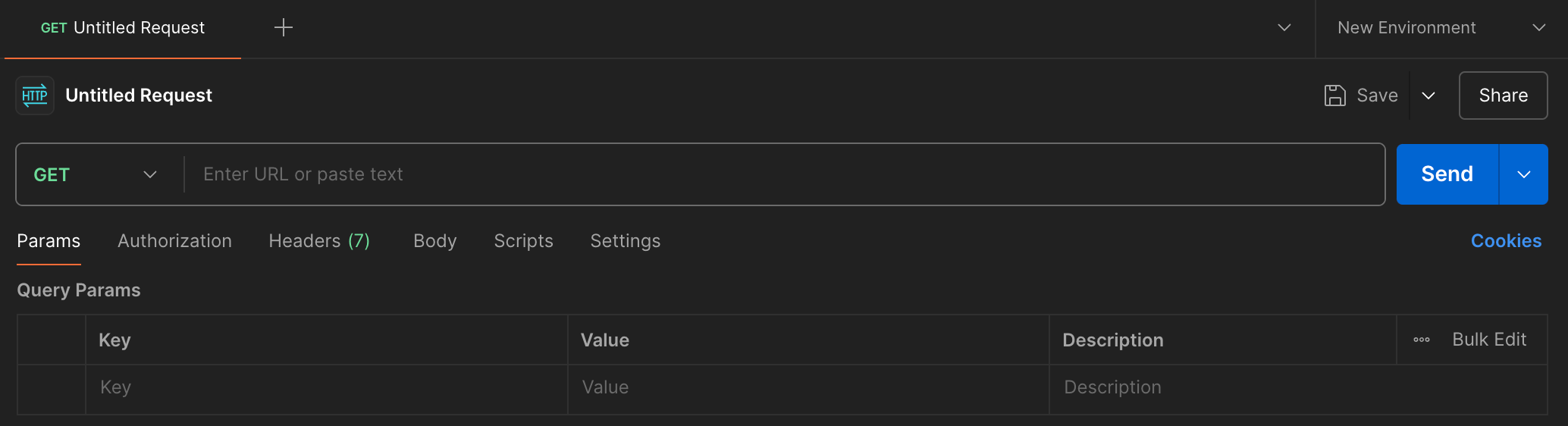Expand the Send button dropdown arrow

[x=1524, y=174]
